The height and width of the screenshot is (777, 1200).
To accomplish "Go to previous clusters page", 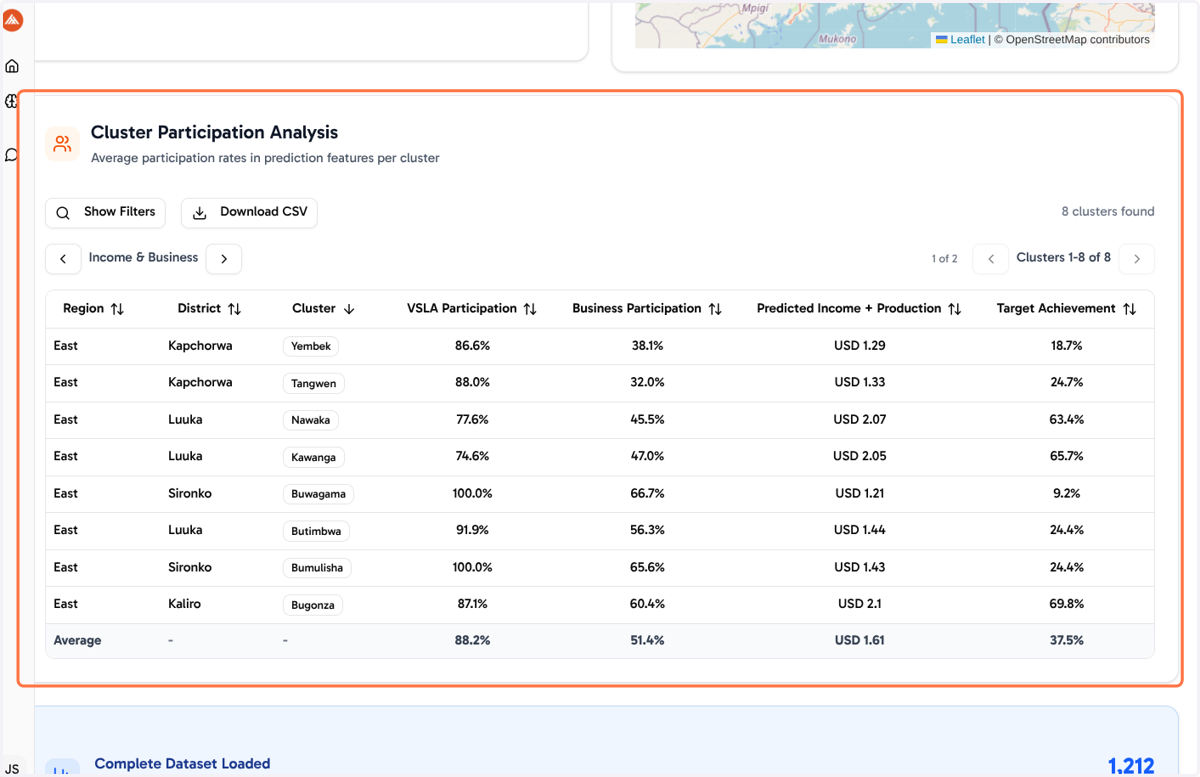I will point(991,259).
